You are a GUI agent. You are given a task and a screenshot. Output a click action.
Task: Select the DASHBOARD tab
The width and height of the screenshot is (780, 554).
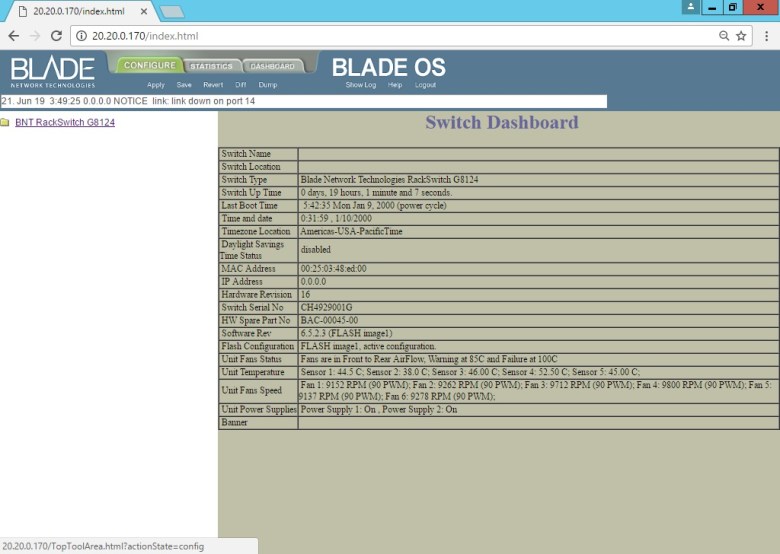(272, 67)
